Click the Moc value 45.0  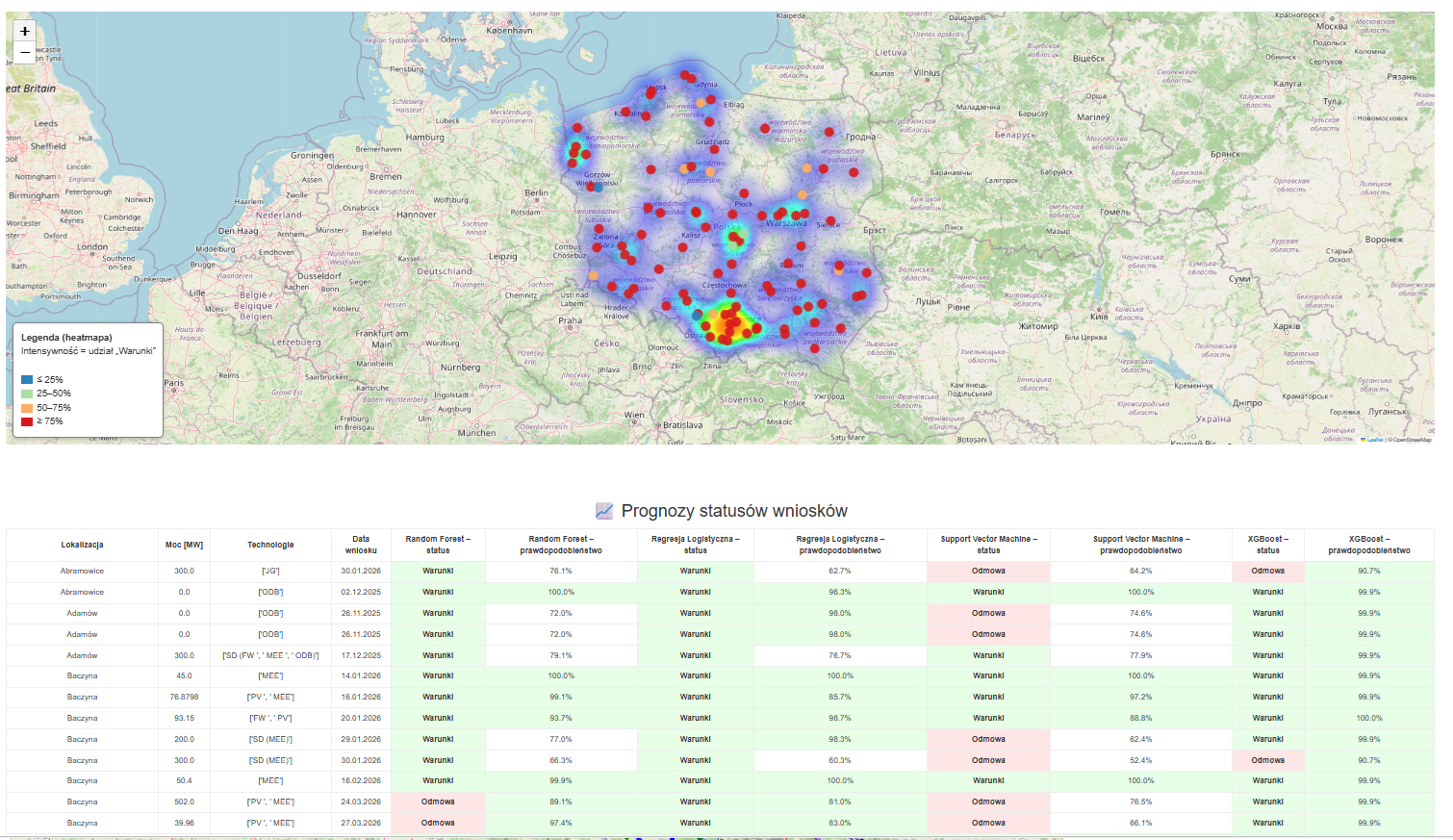tap(185, 676)
